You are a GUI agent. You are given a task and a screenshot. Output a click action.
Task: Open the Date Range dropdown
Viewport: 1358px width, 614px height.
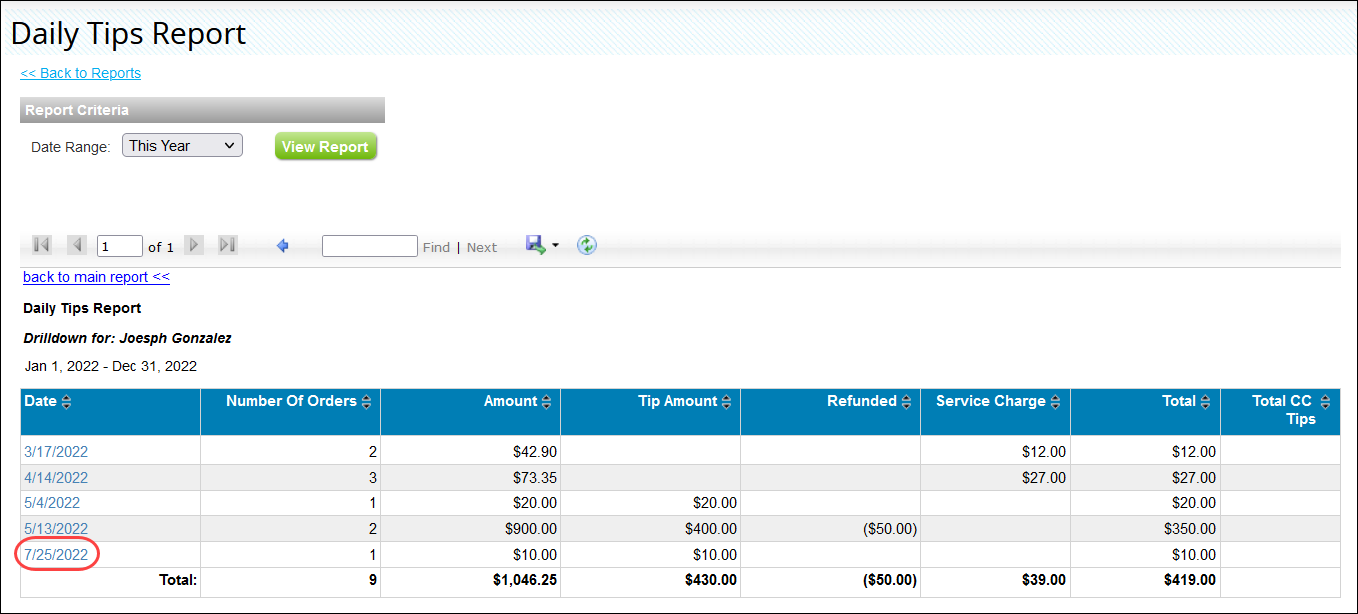coord(183,146)
